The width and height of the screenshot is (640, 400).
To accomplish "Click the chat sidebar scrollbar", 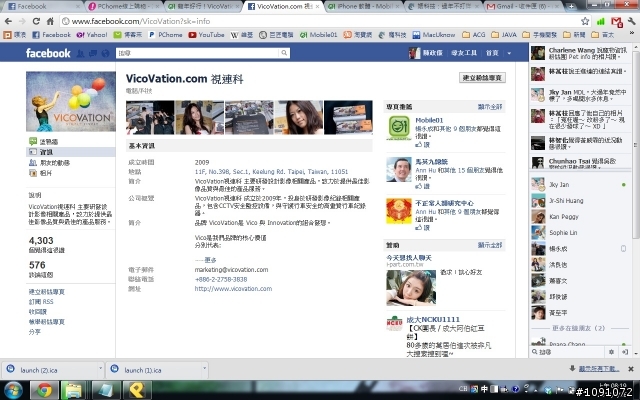I will coord(636,145).
